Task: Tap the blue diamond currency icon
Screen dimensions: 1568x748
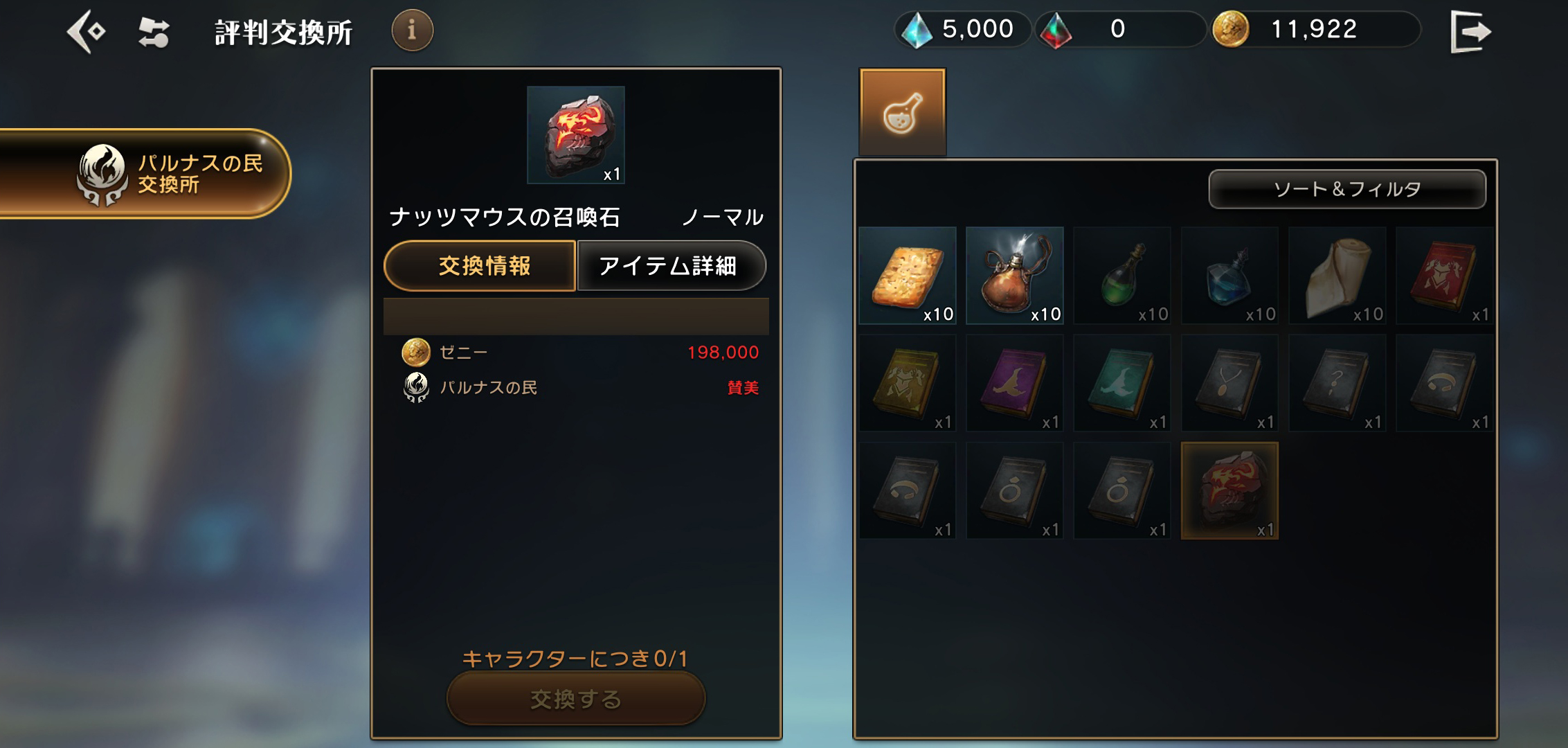Action: (917, 30)
